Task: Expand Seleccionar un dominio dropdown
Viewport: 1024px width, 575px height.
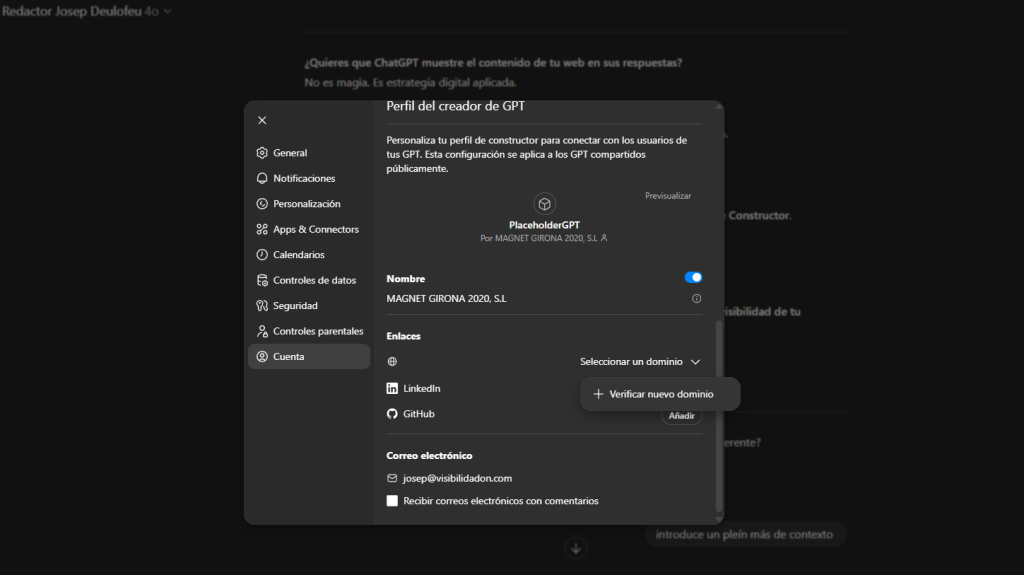Action: [x=640, y=362]
